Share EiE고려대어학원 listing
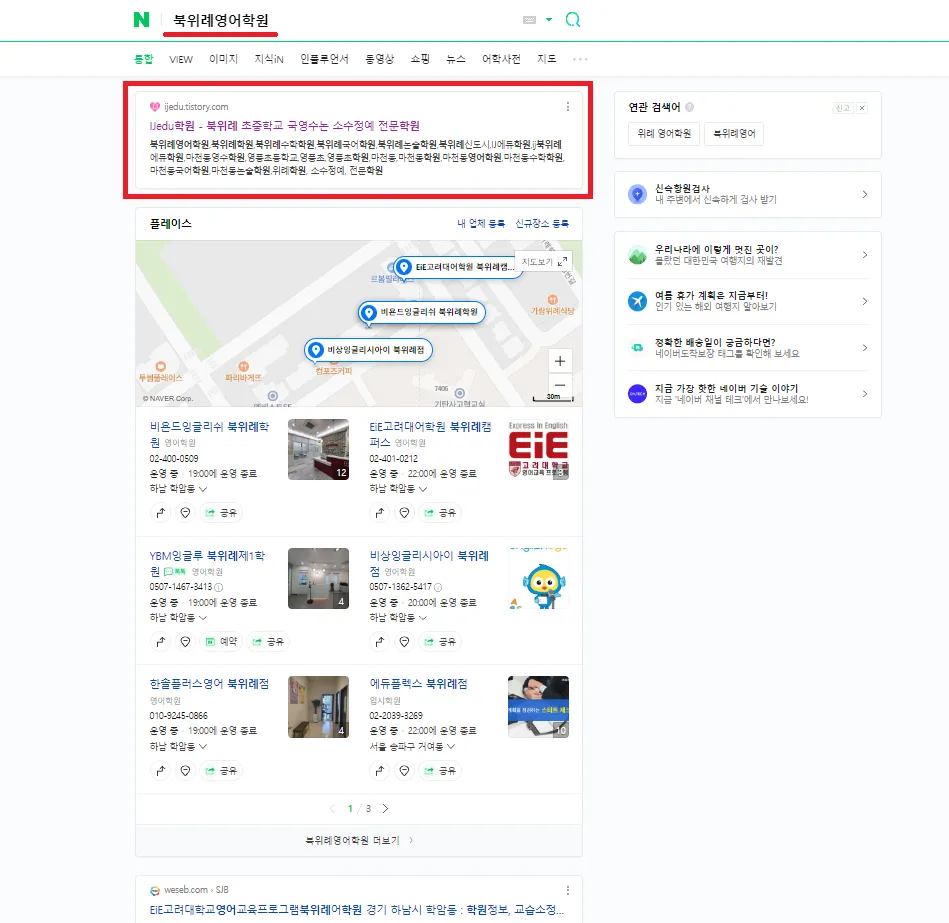The height and width of the screenshot is (923, 949). coord(440,513)
